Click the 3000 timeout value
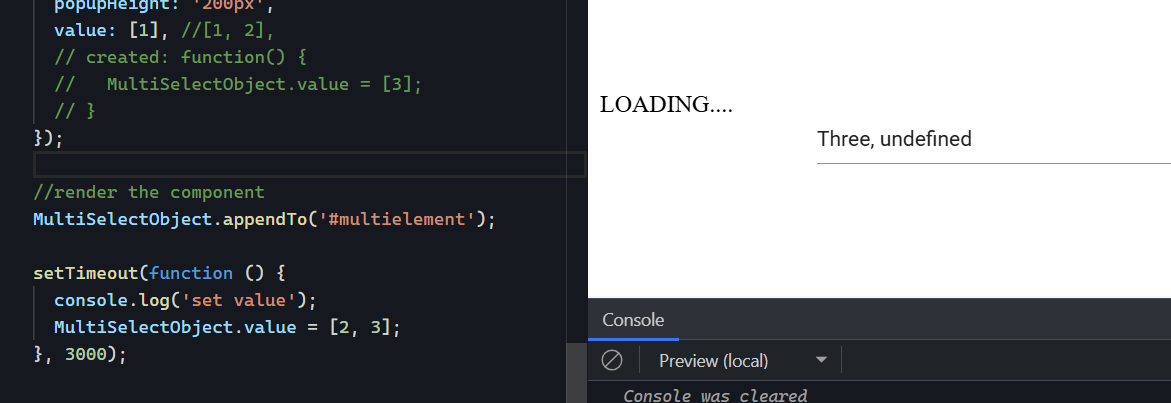The image size is (1171, 403). point(86,354)
